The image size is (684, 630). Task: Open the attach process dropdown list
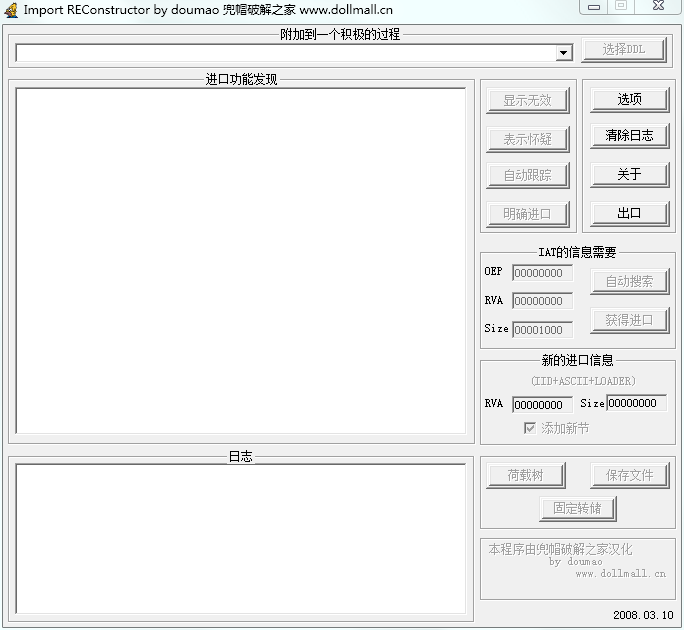point(564,52)
